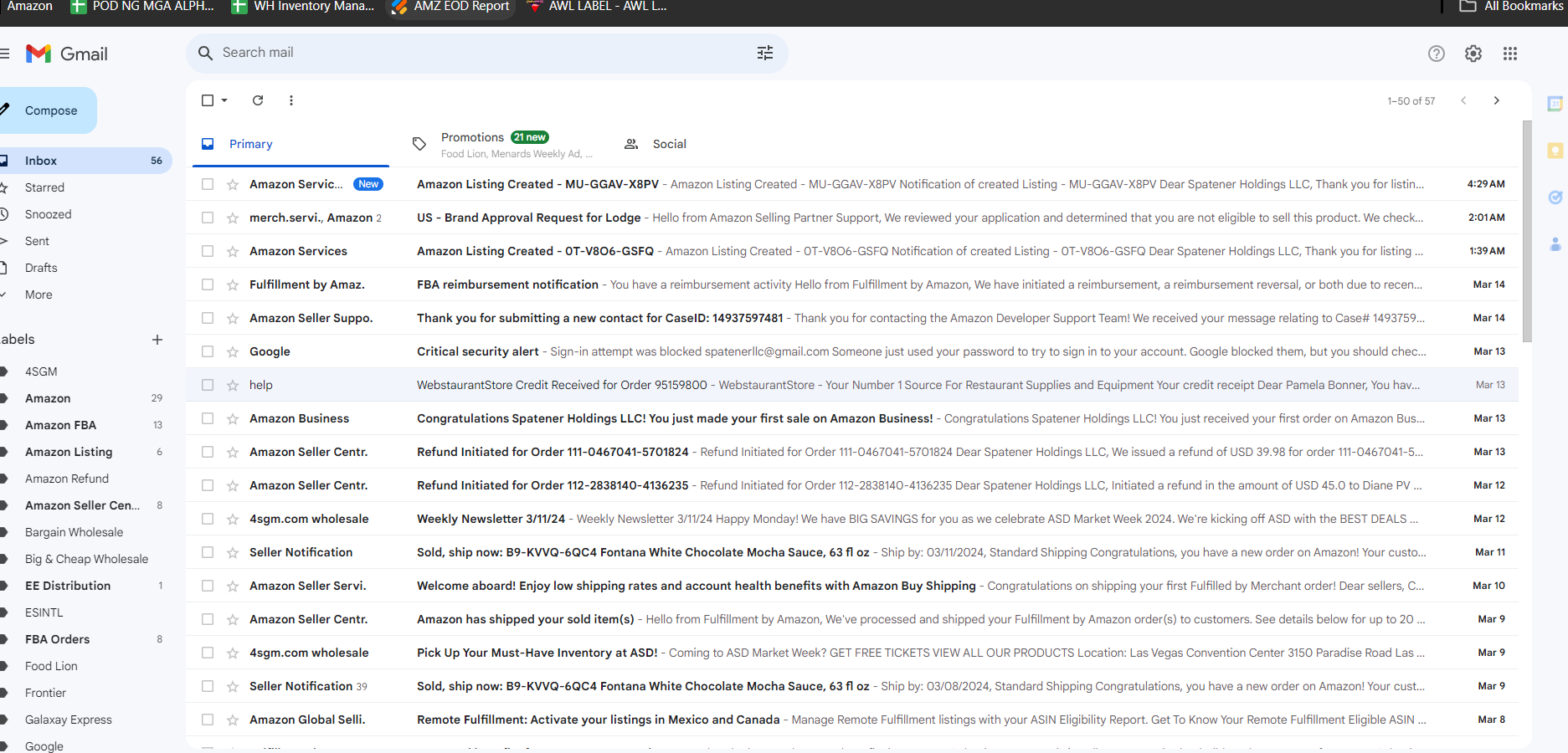The height and width of the screenshot is (753, 1568).
Task: Open the Amazon Seller Cen... label
Action: (82, 505)
